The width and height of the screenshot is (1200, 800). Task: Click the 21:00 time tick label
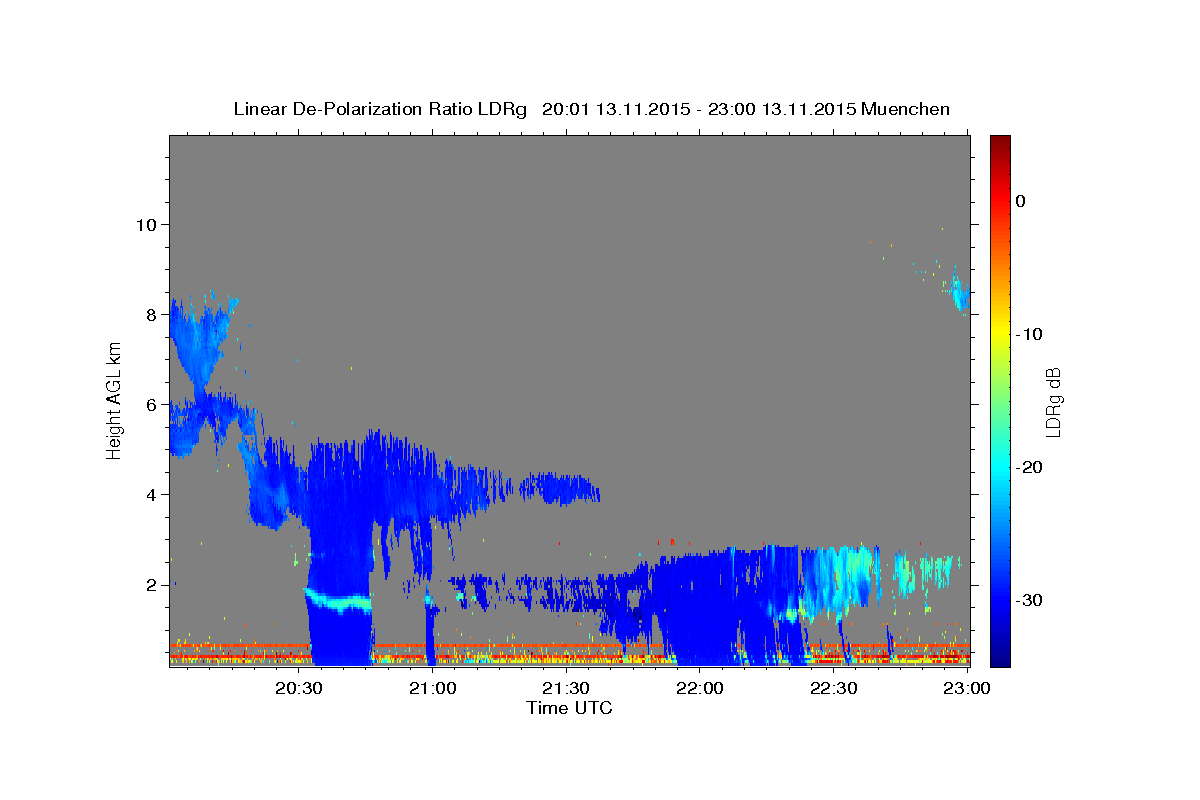pos(432,689)
